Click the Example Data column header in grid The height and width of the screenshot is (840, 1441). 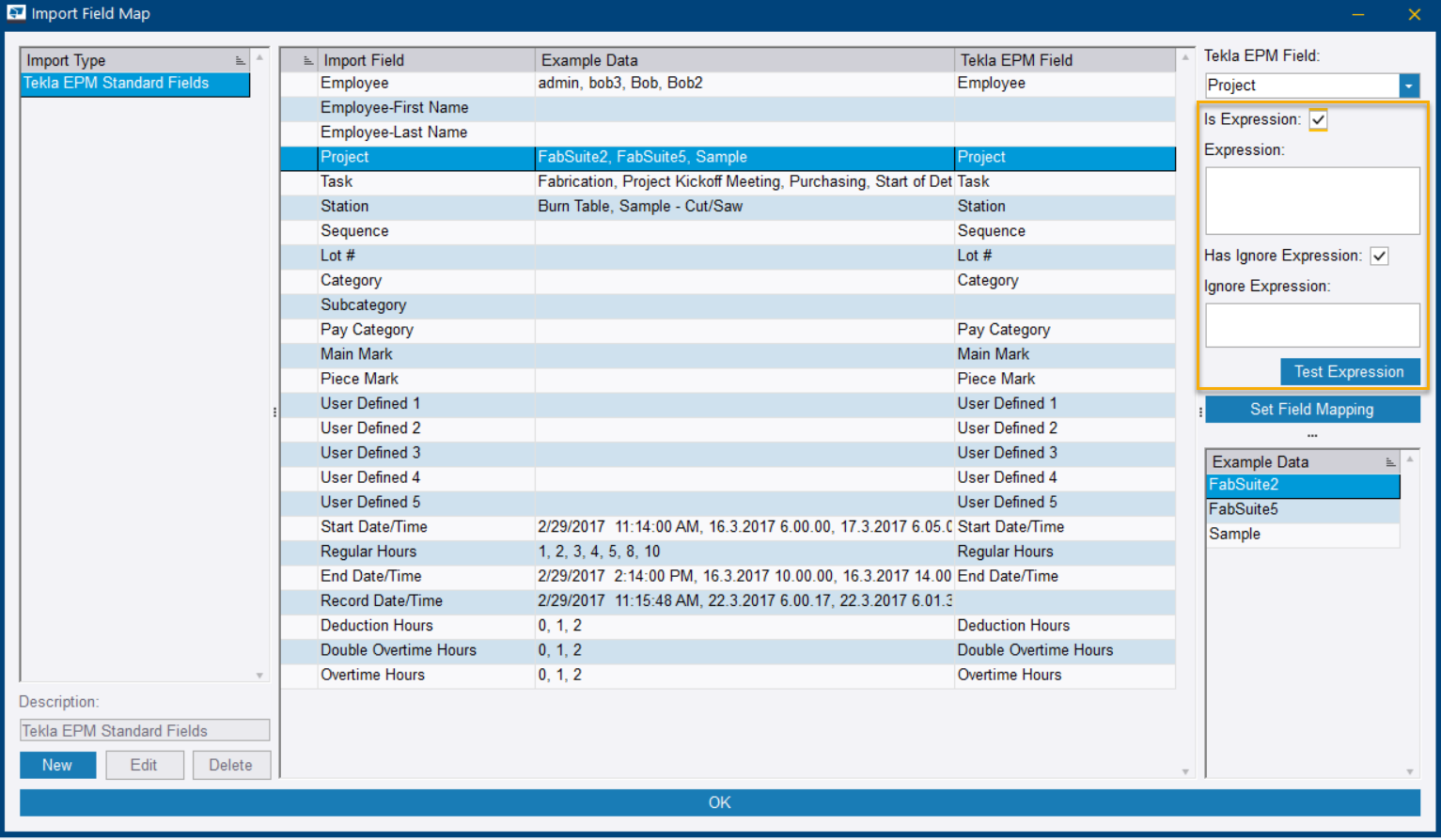tap(744, 60)
